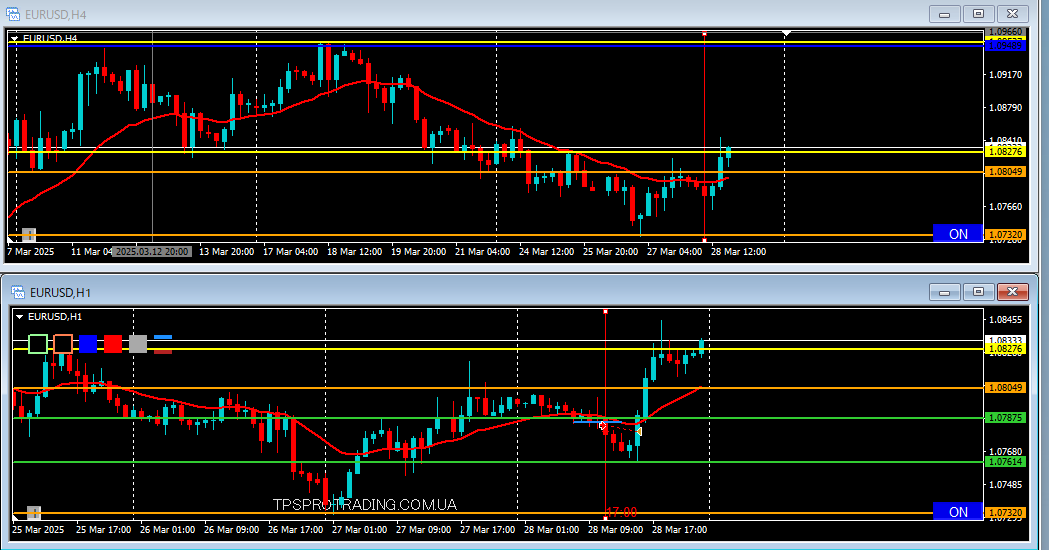Select the 1.07875 green price label in H1
This screenshot has width=1049, height=550.
tap(1004, 418)
